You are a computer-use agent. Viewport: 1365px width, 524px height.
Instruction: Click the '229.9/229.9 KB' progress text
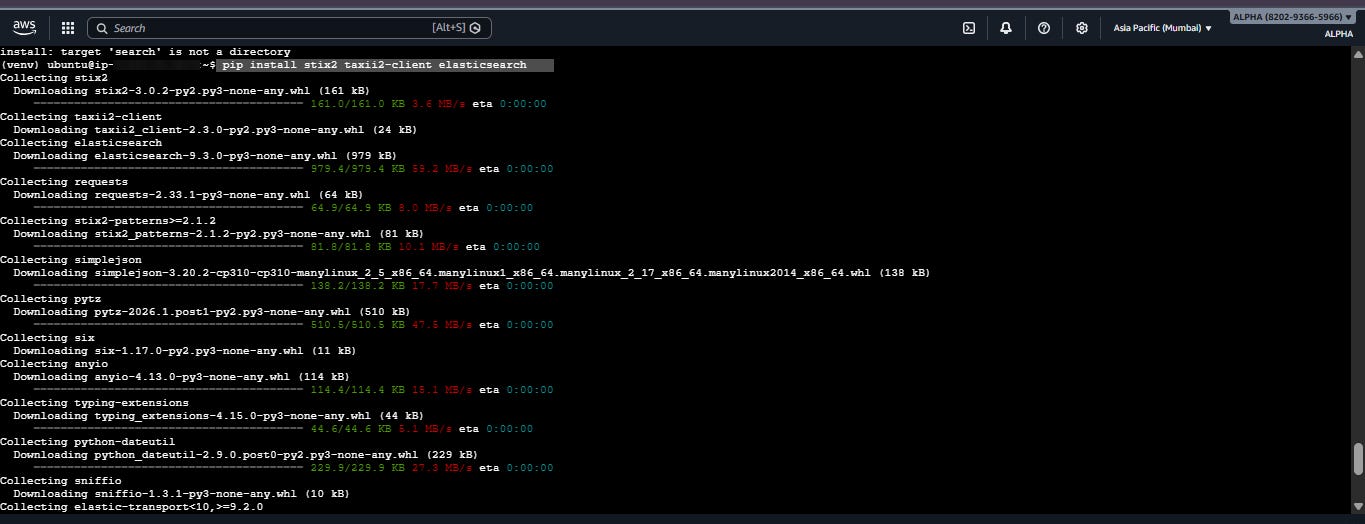point(357,468)
